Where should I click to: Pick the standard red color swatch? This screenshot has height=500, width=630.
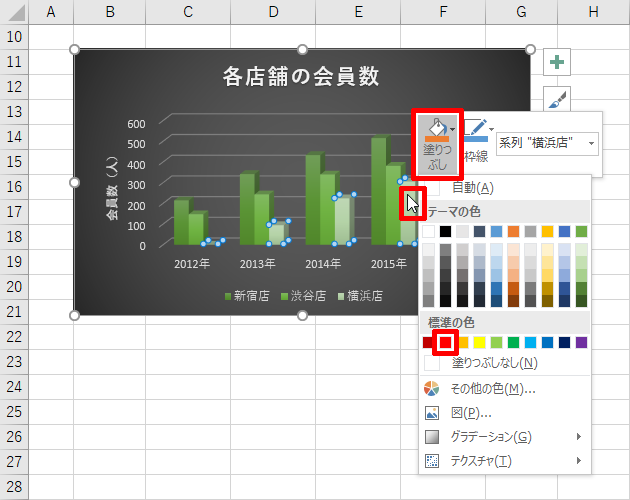pyautogui.click(x=445, y=342)
